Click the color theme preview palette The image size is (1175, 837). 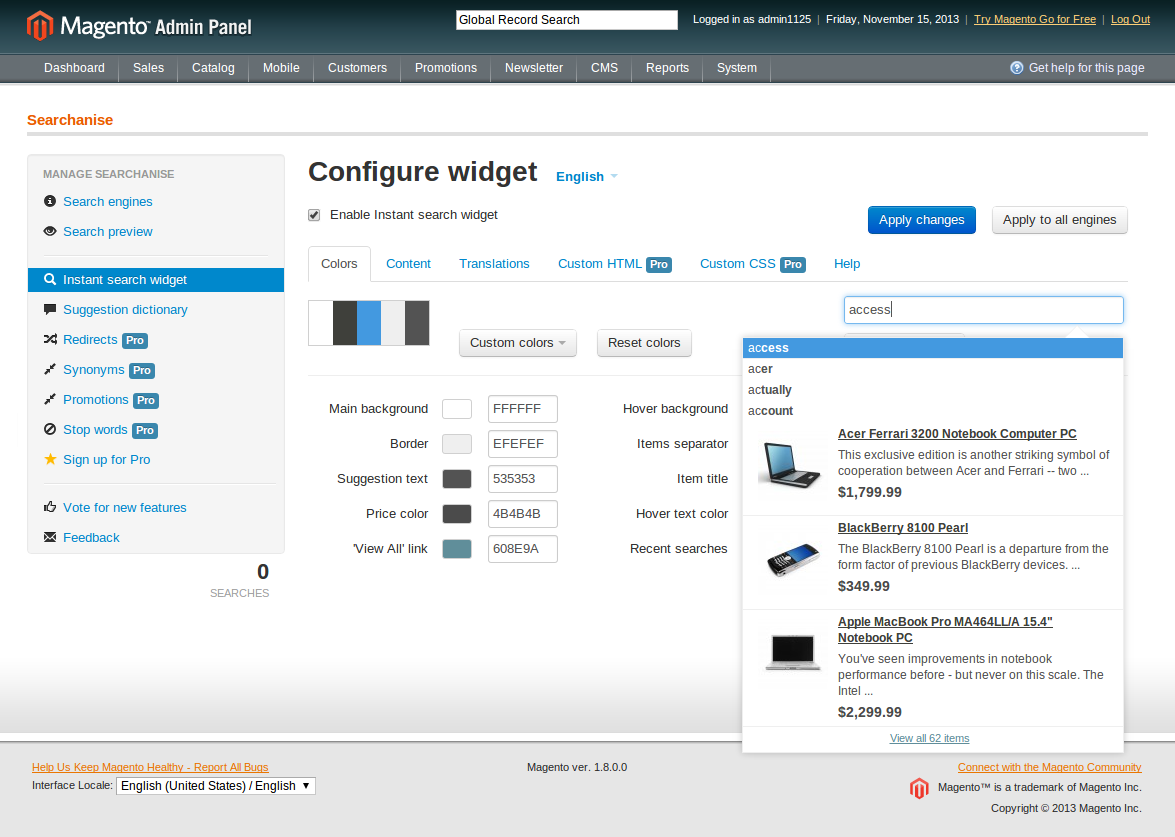tap(369, 323)
